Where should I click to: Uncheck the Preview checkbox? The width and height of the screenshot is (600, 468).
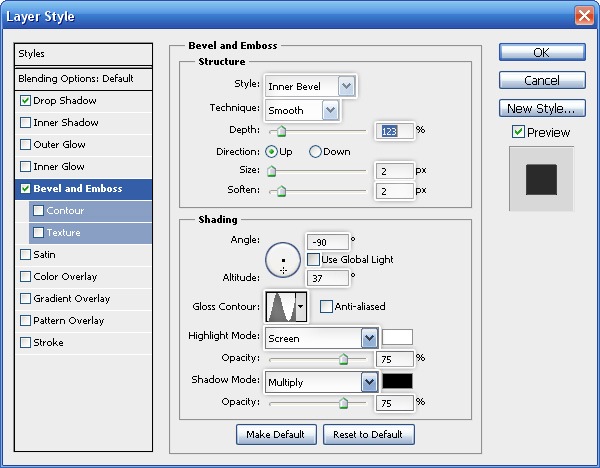(518, 132)
